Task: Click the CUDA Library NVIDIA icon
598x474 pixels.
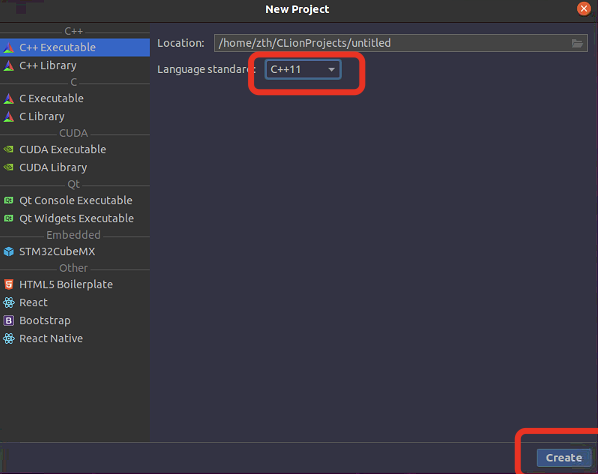Action: (9, 167)
